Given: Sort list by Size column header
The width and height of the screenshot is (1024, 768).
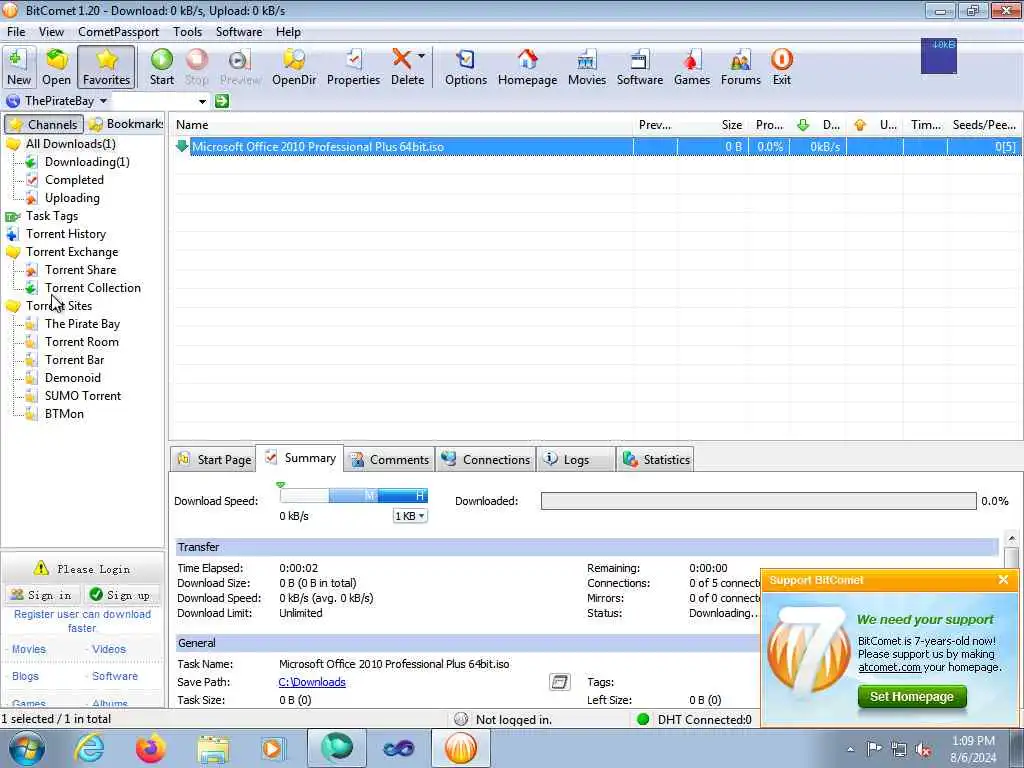Looking at the screenshot, I should point(712,125).
